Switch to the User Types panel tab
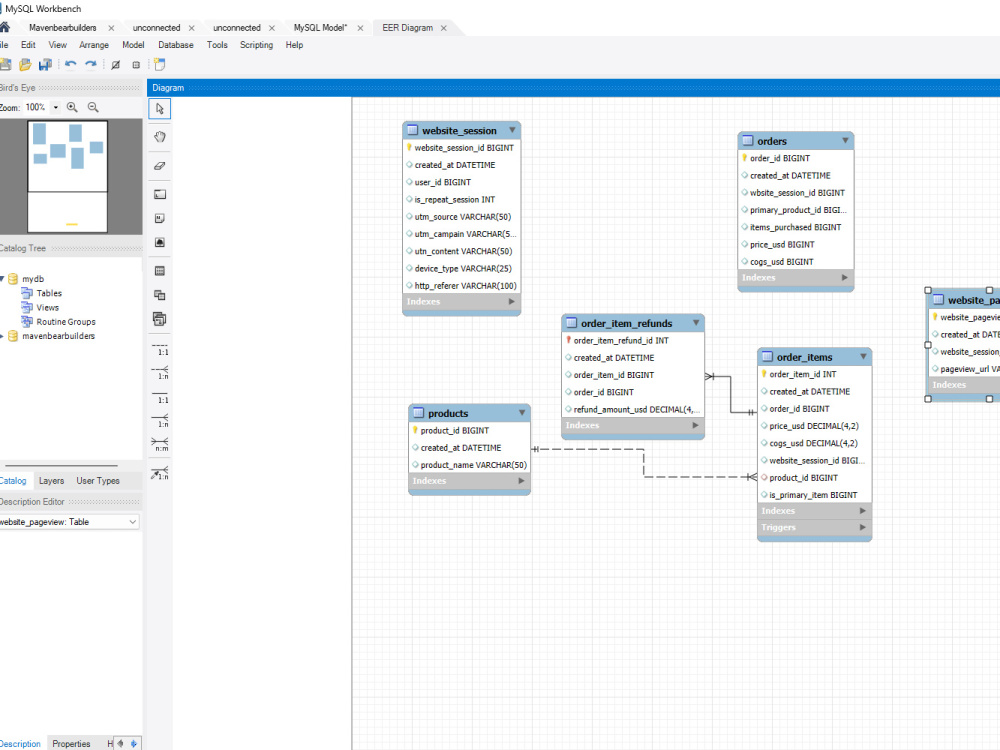This screenshot has width=1000, height=750. tap(98, 481)
